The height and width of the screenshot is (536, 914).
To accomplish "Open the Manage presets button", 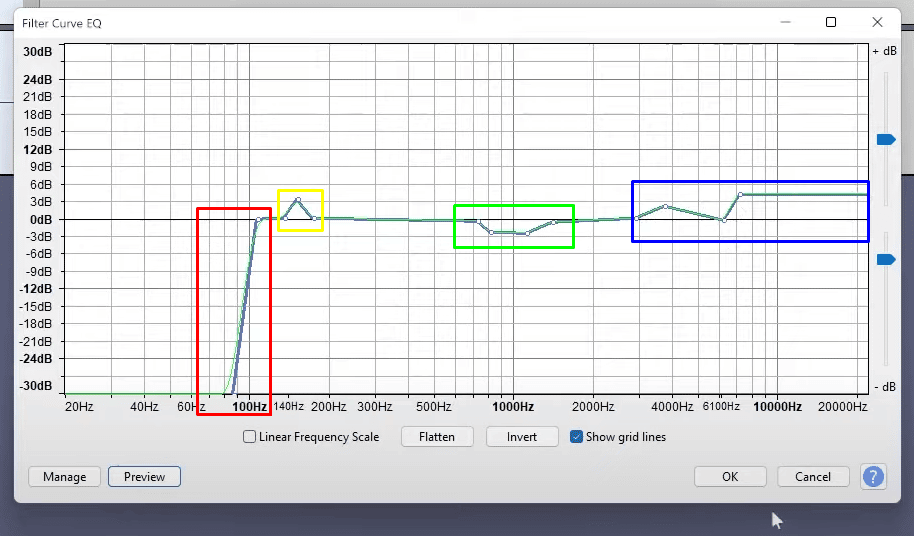I will point(65,477).
